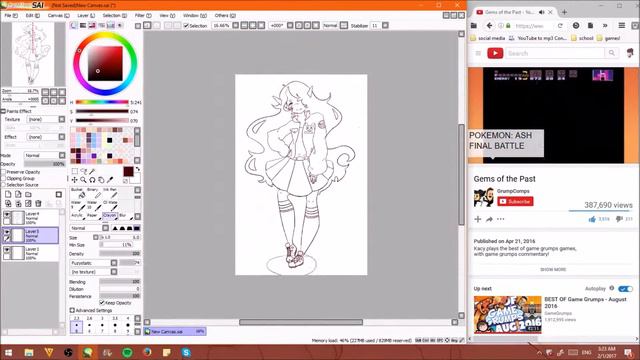Show the swatches panel icon
Screen dimensions: 640x360
tap(111, 25)
